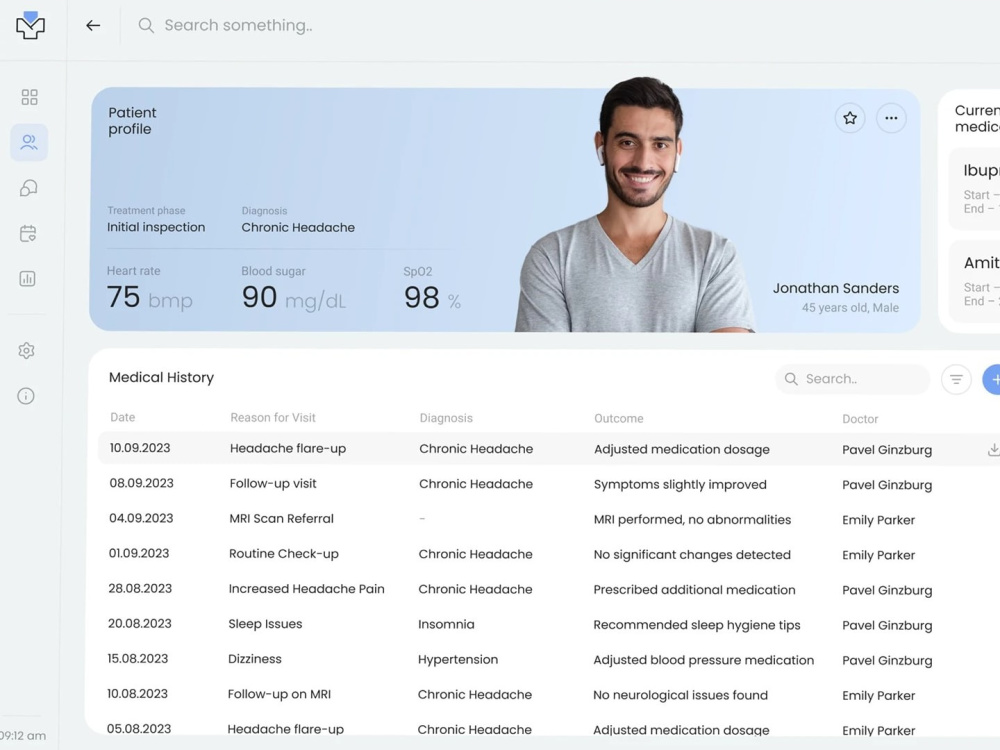Viewport: 1000px width, 750px height.
Task: Click 'No neurological issues found' outcome
Action: [x=680, y=695]
